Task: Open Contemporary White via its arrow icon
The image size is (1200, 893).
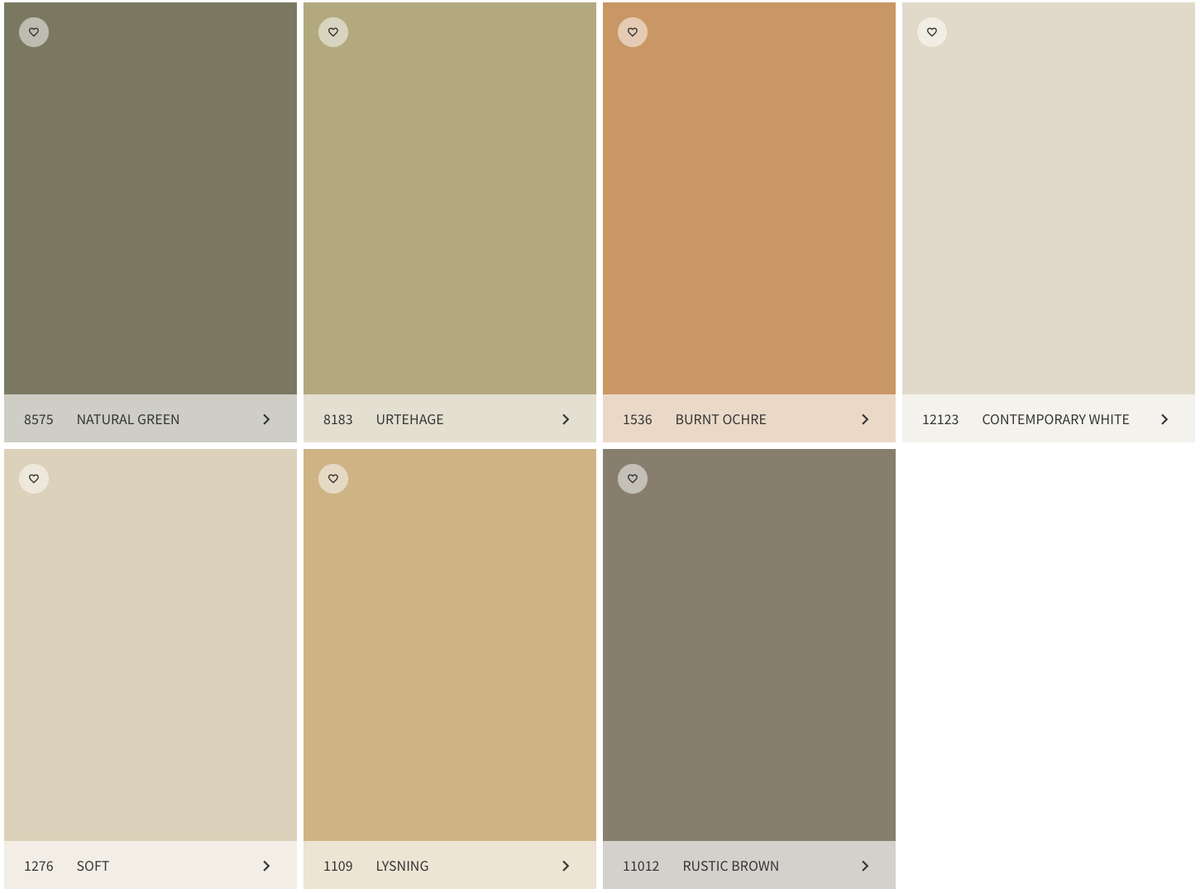Action: coord(1164,419)
